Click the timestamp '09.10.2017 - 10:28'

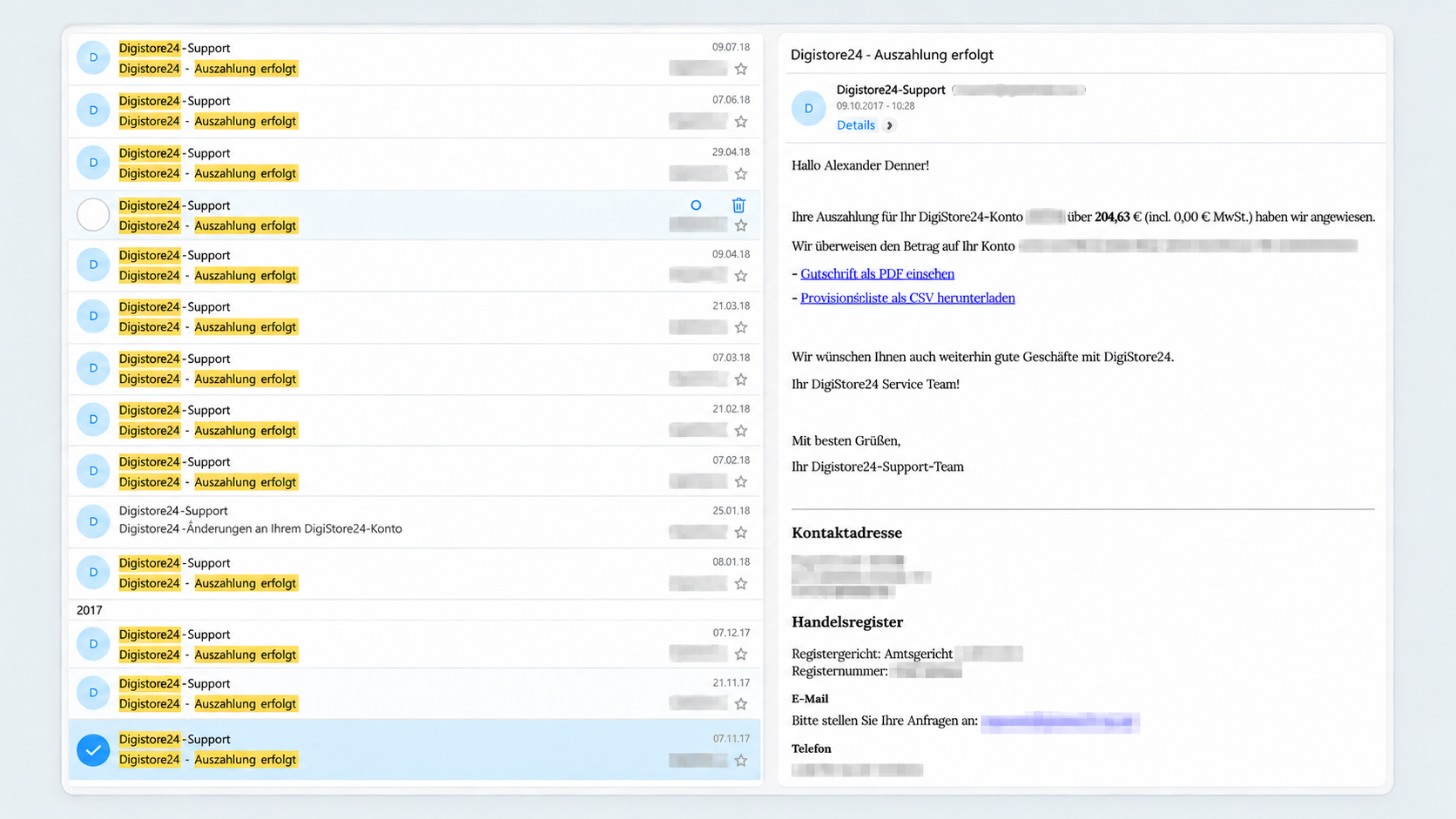875,106
